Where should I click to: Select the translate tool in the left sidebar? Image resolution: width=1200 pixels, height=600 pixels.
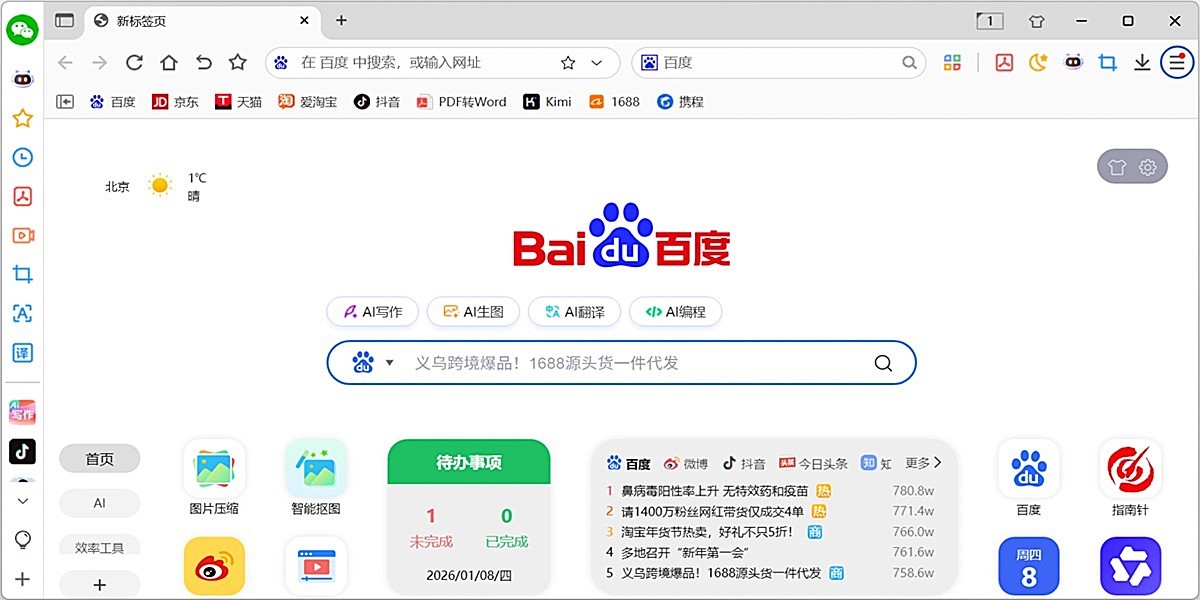click(22, 352)
